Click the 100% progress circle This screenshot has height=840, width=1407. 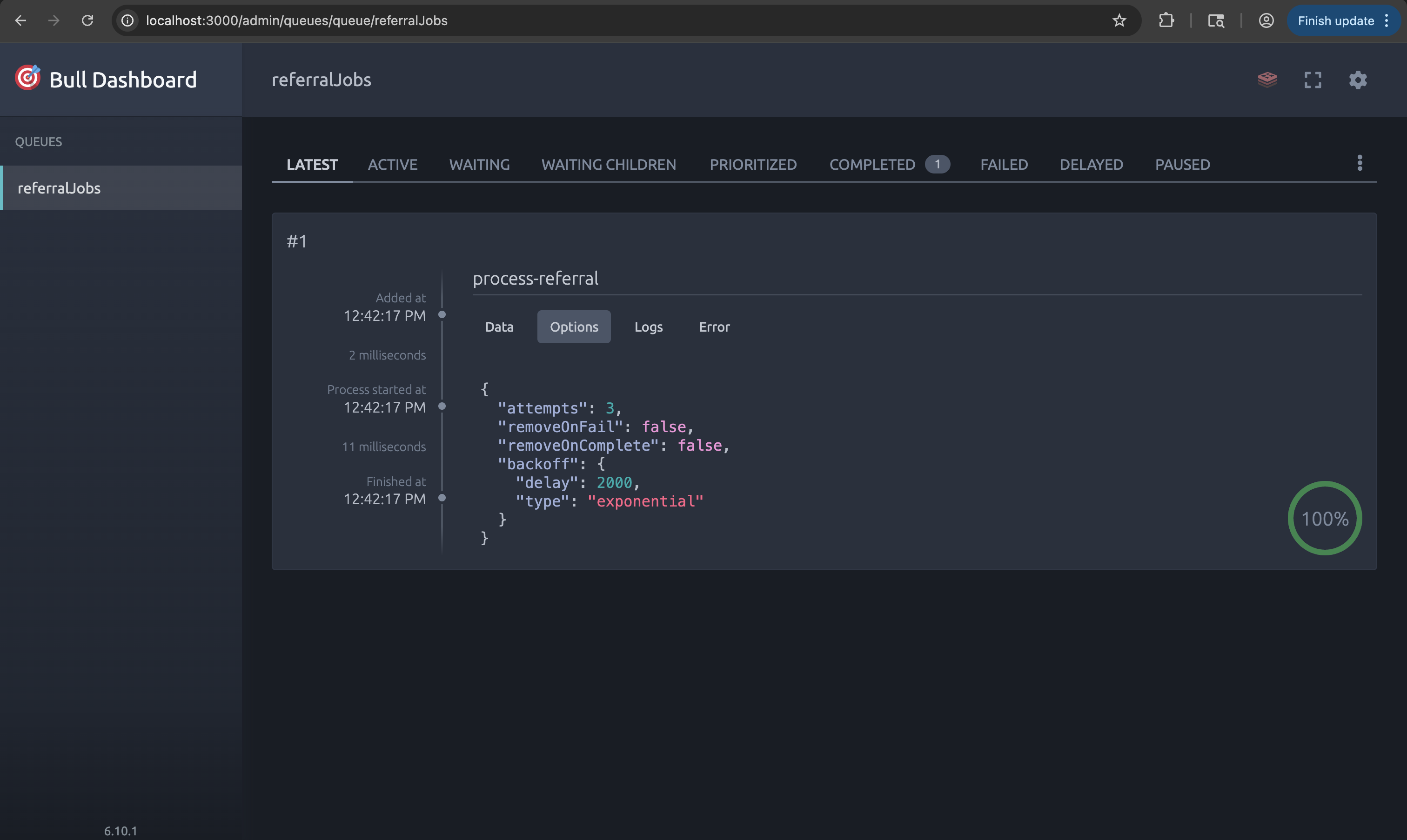click(x=1324, y=518)
